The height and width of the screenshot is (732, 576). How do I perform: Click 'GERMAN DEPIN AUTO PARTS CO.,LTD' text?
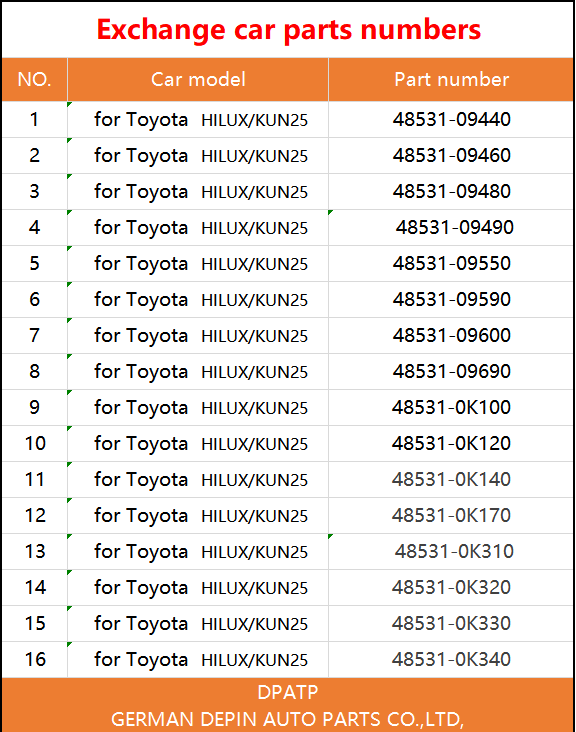click(x=287, y=719)
